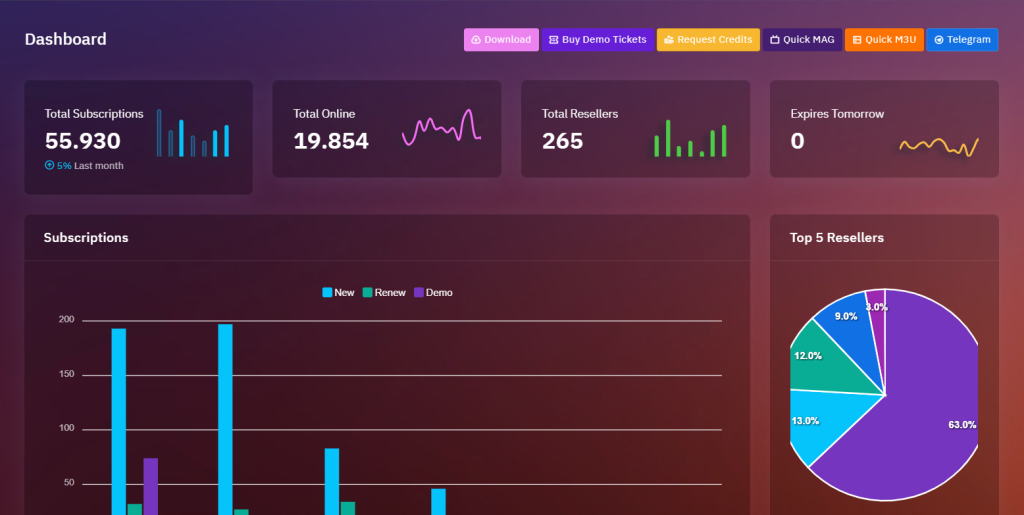The height and width of the screenshot is (515, 1024).
Task: Click the download icon in the Download button
Action: (x=476, y=40)
